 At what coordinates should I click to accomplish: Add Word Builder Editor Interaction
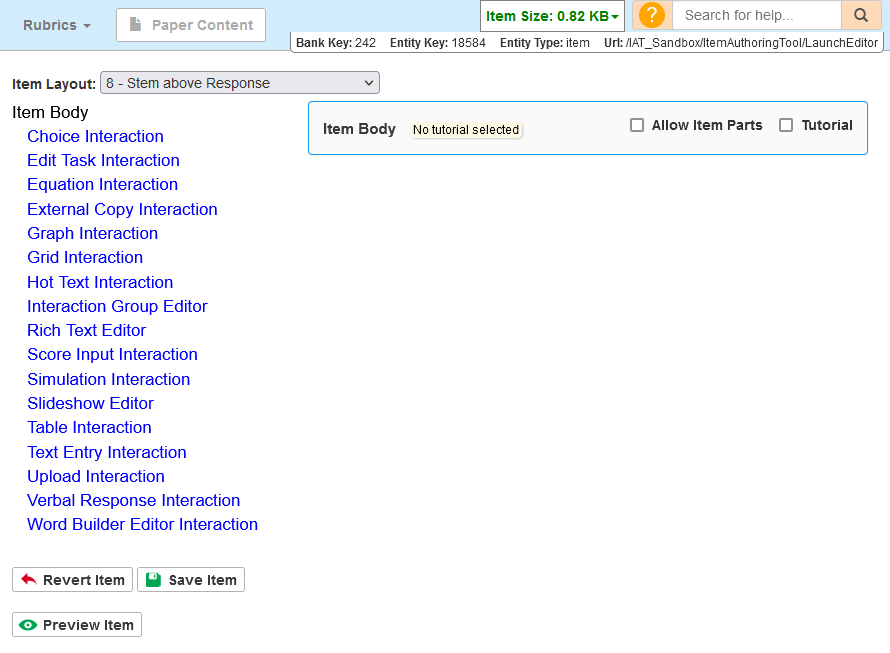coord(142,524)
